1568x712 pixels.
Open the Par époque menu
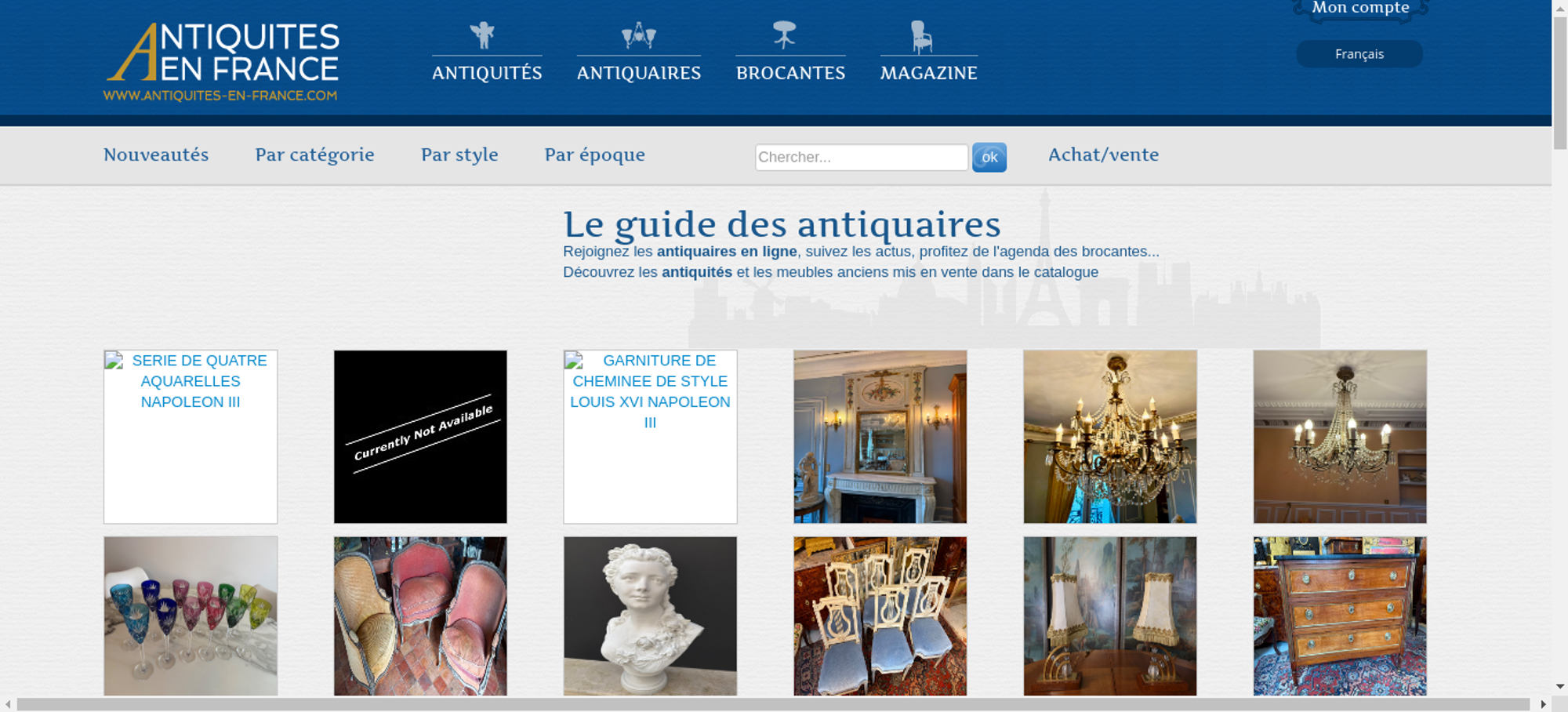tap(595, 154)
